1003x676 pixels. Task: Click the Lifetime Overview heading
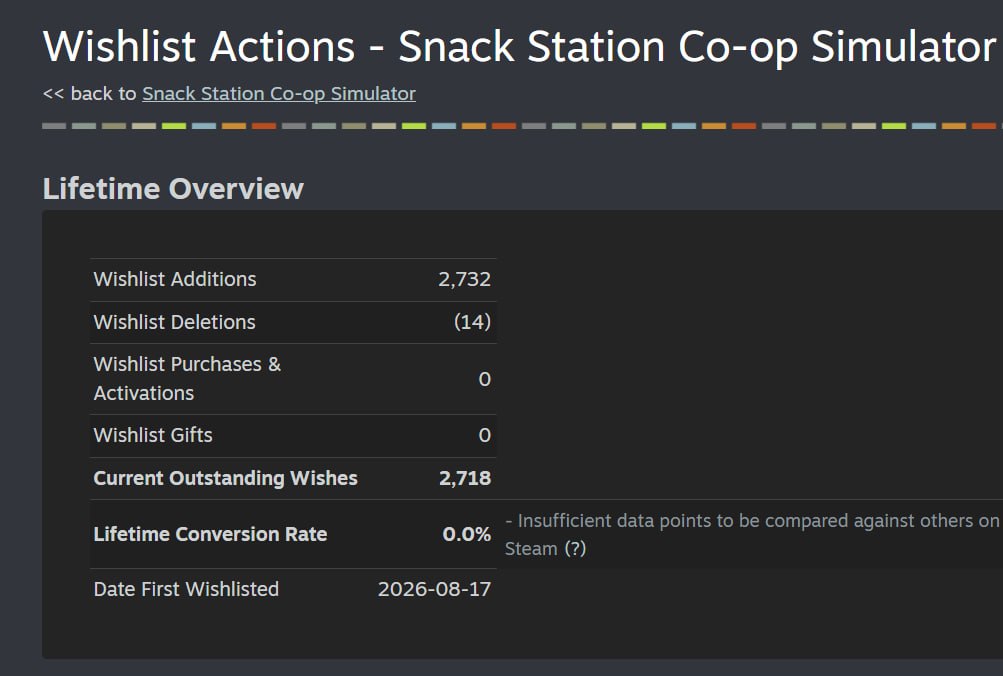coord(173,189)
